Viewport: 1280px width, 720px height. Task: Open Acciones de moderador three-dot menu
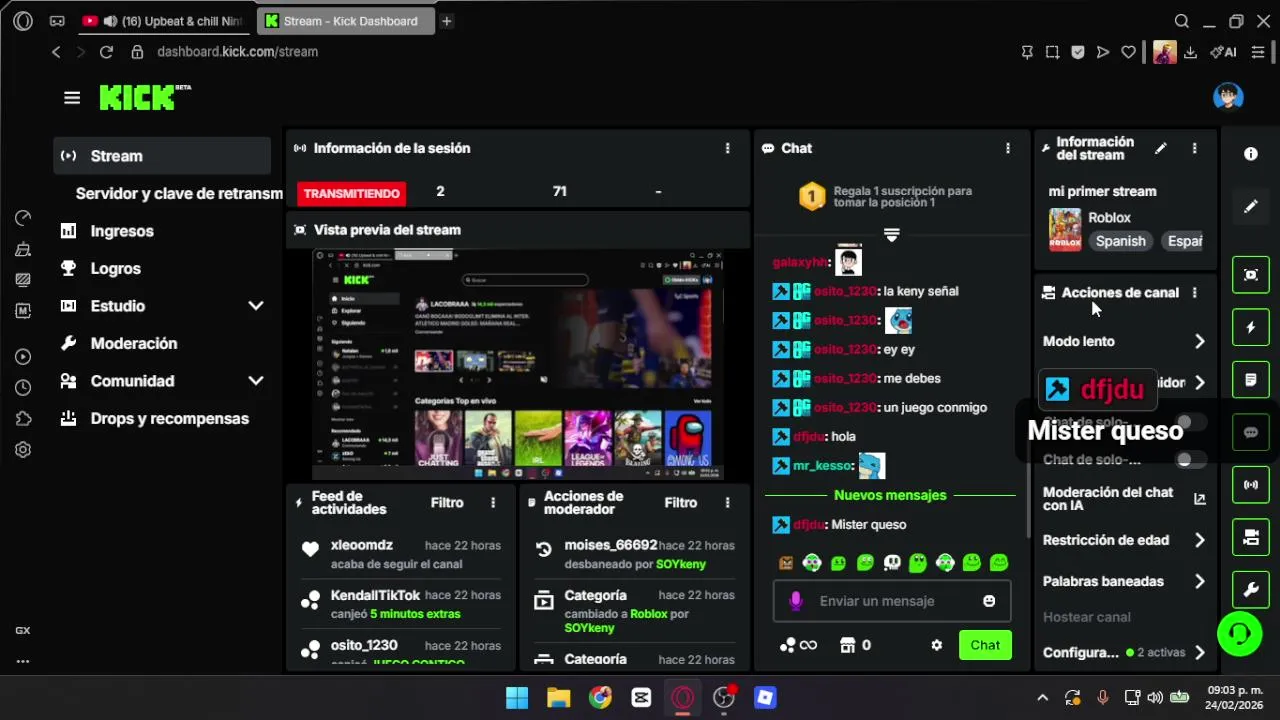[x=727, y=503]
